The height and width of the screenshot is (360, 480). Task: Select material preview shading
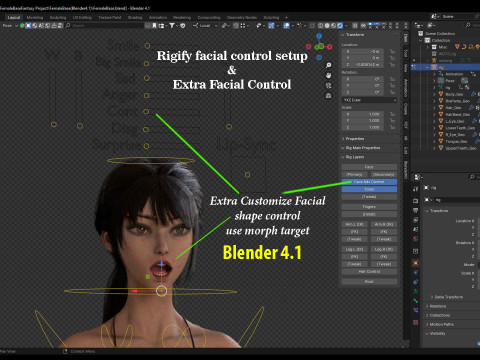tap(333, 25)
